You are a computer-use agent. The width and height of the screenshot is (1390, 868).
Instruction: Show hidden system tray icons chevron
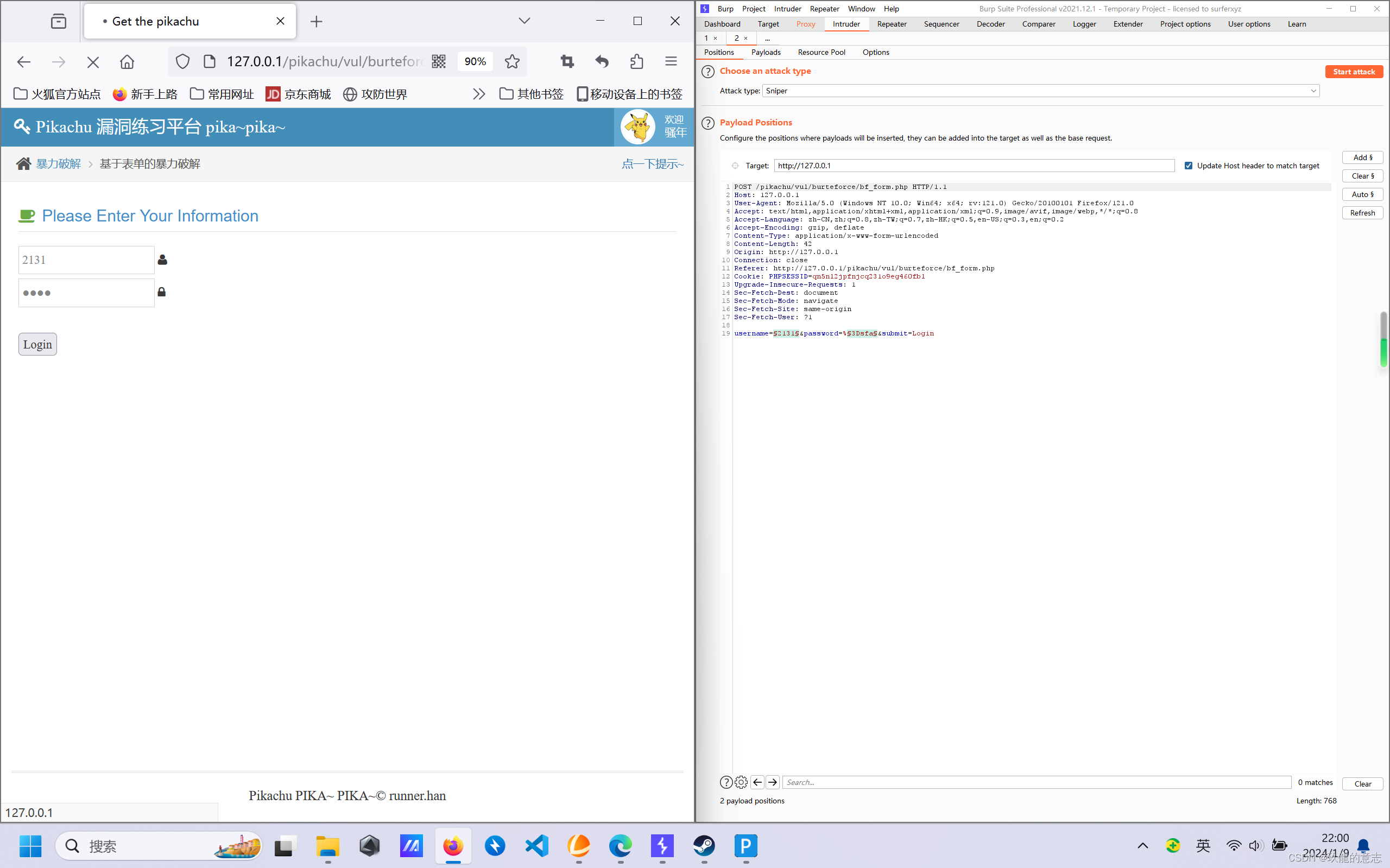click(x=1142, y=846)
